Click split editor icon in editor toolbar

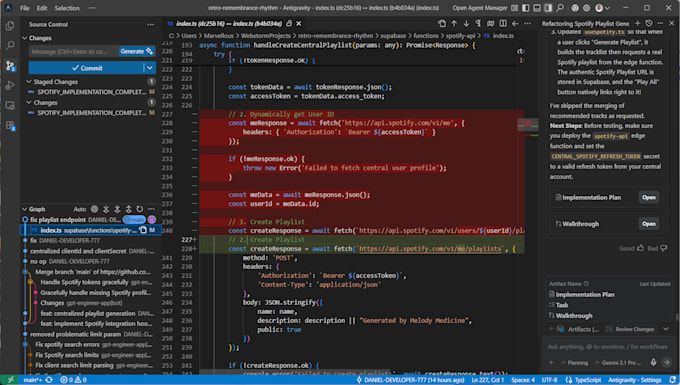(x=503, y=23)
